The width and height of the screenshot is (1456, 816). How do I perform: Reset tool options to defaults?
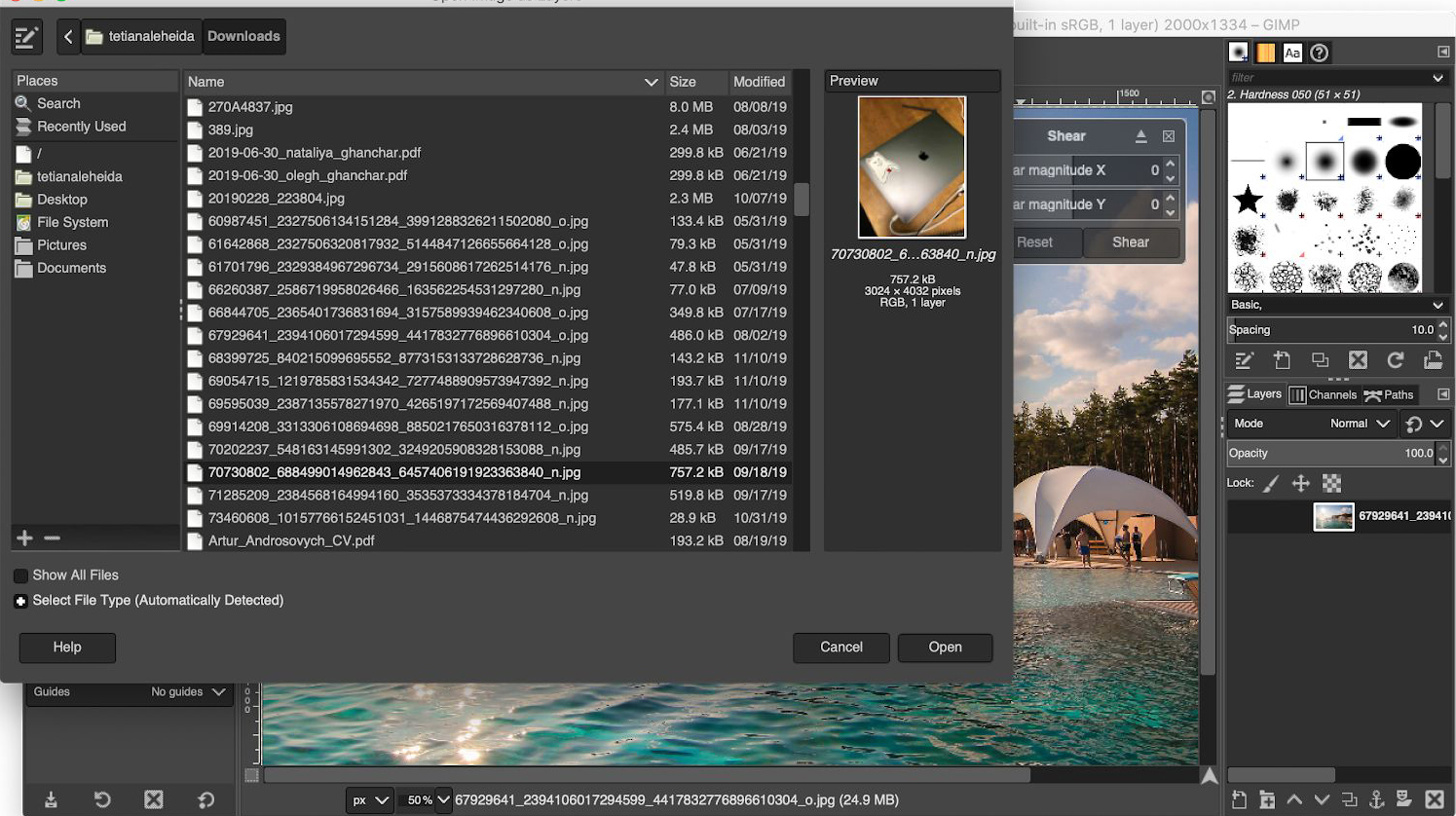[205, 799]
